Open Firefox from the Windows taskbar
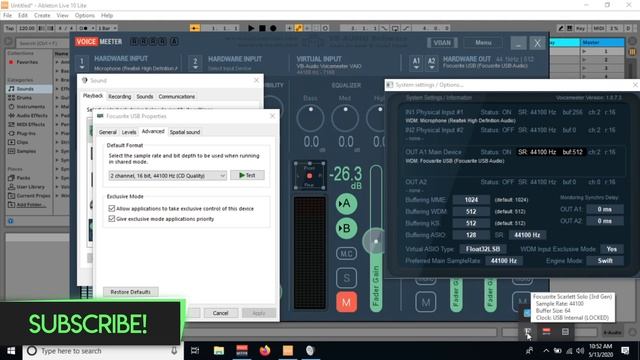This screenshot has height=360, width=640. click(x=265, y=351)
